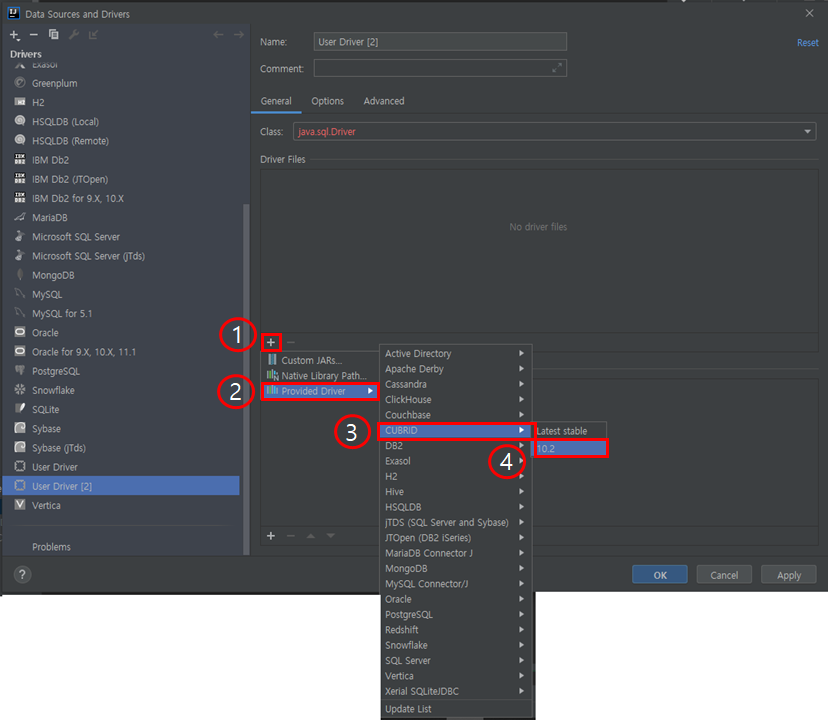The image size is (828, 720).
Task: Choose Custom JARs... from the add menu
Action: [321, 360]
